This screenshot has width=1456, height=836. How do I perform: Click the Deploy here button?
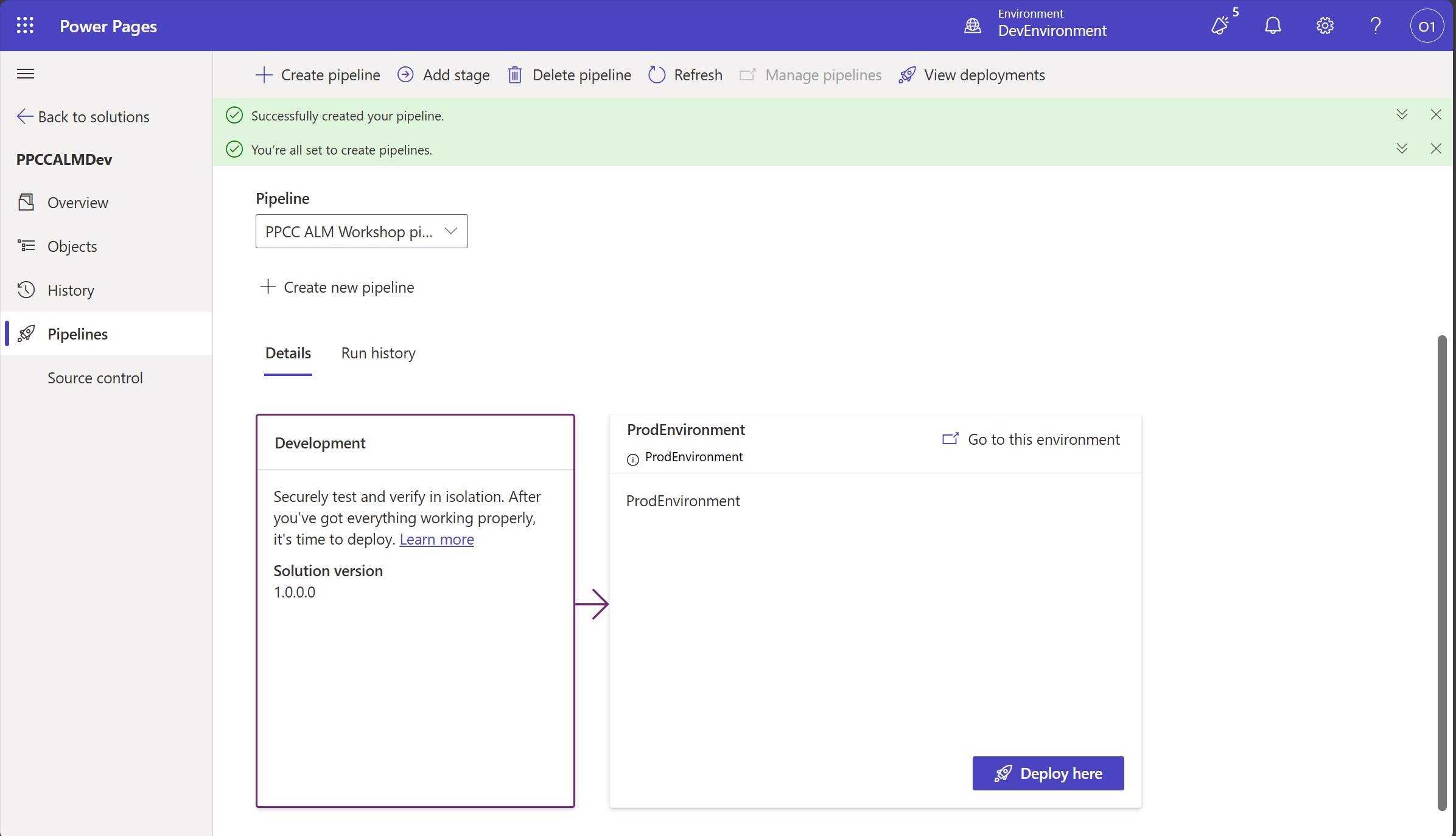[1048, 773]
